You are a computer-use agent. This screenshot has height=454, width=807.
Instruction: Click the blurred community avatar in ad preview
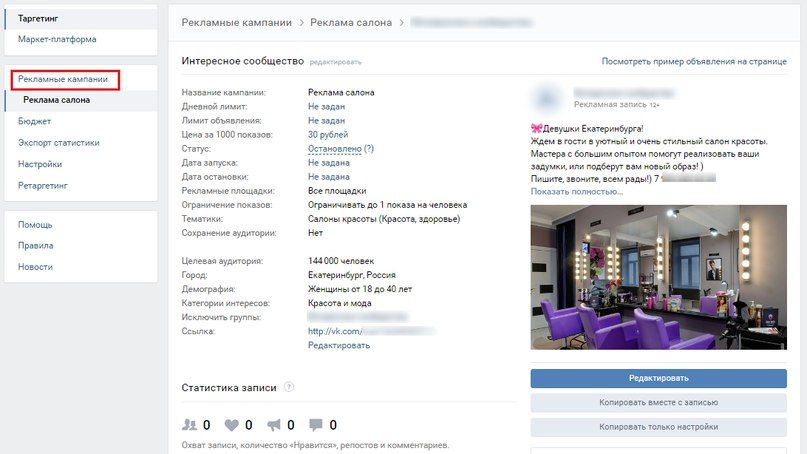point(547,98)
